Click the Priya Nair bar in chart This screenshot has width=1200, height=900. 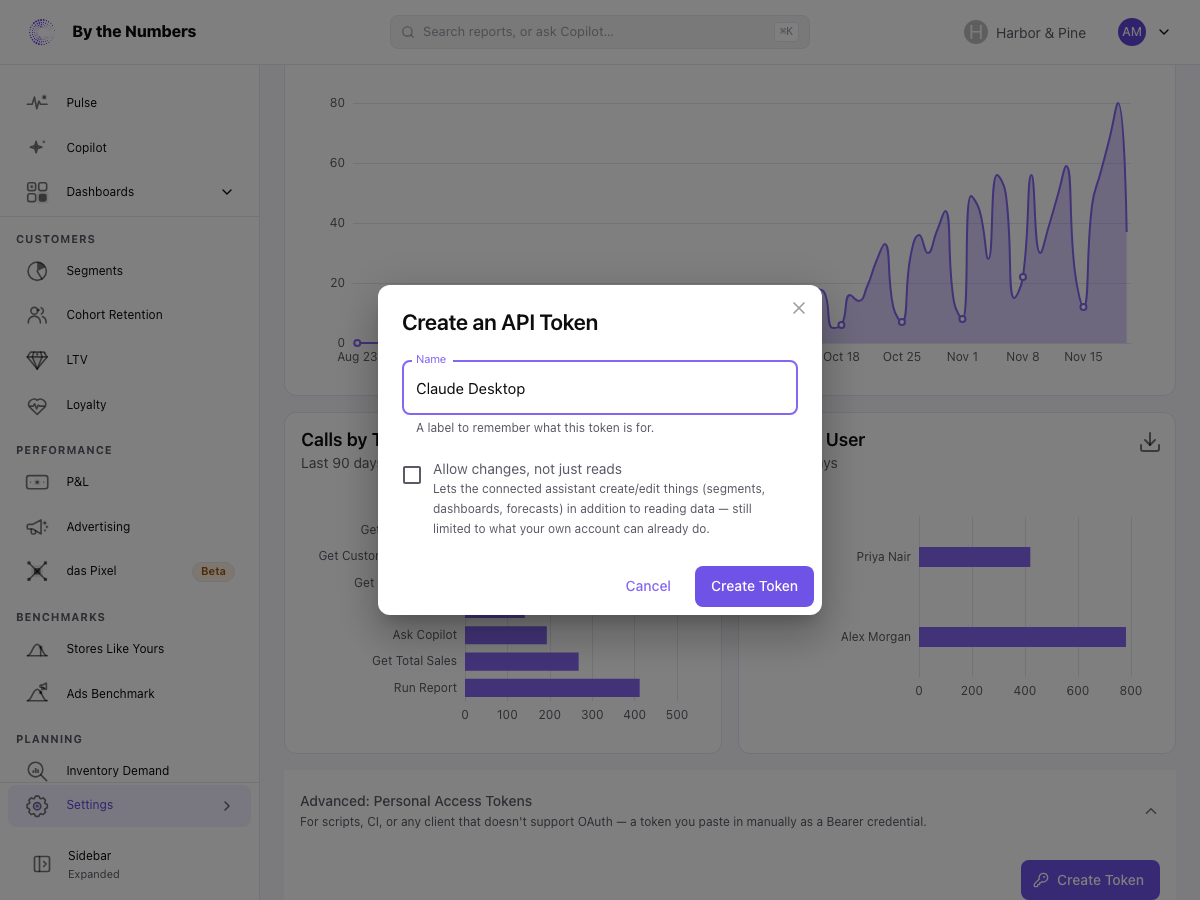[x=974, y=557]
